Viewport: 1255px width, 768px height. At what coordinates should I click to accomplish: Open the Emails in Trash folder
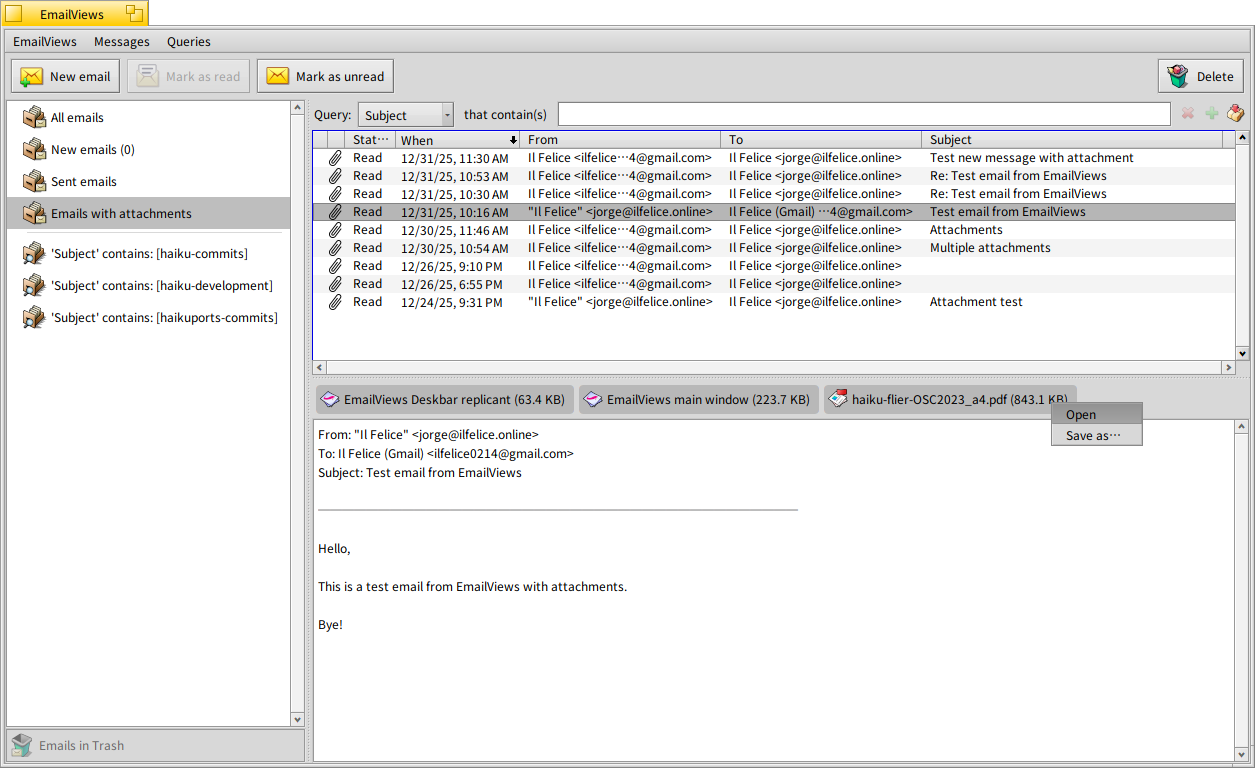81,746
